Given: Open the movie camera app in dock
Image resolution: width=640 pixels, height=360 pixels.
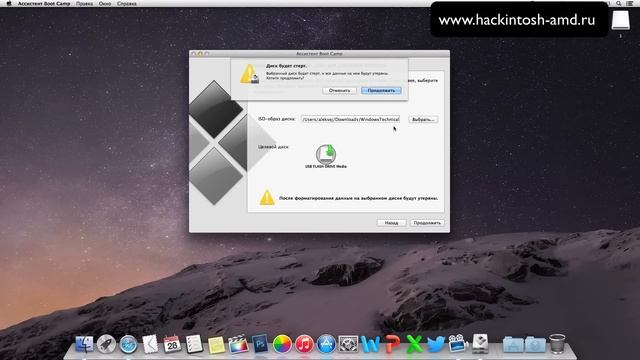Looking at the screenshot, I should 458,344.
